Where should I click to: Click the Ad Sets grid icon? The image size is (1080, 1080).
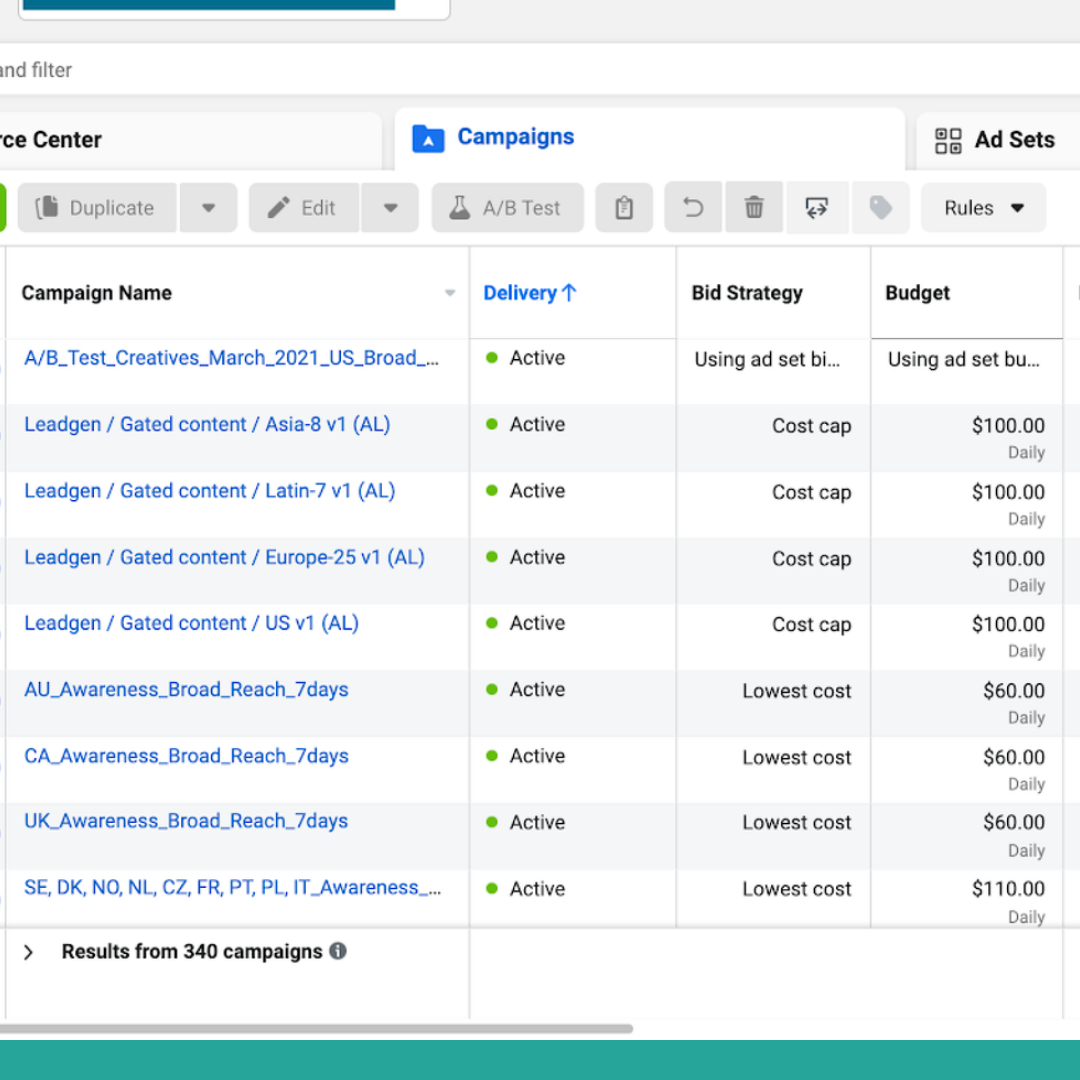tap(948, 141)
